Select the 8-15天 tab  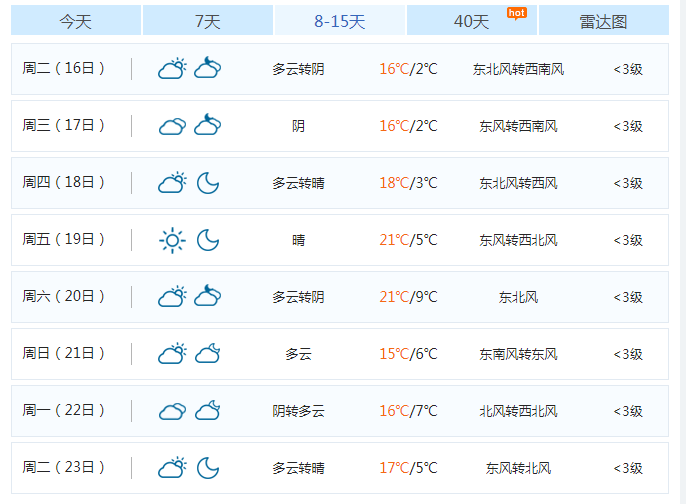(340, 20)
